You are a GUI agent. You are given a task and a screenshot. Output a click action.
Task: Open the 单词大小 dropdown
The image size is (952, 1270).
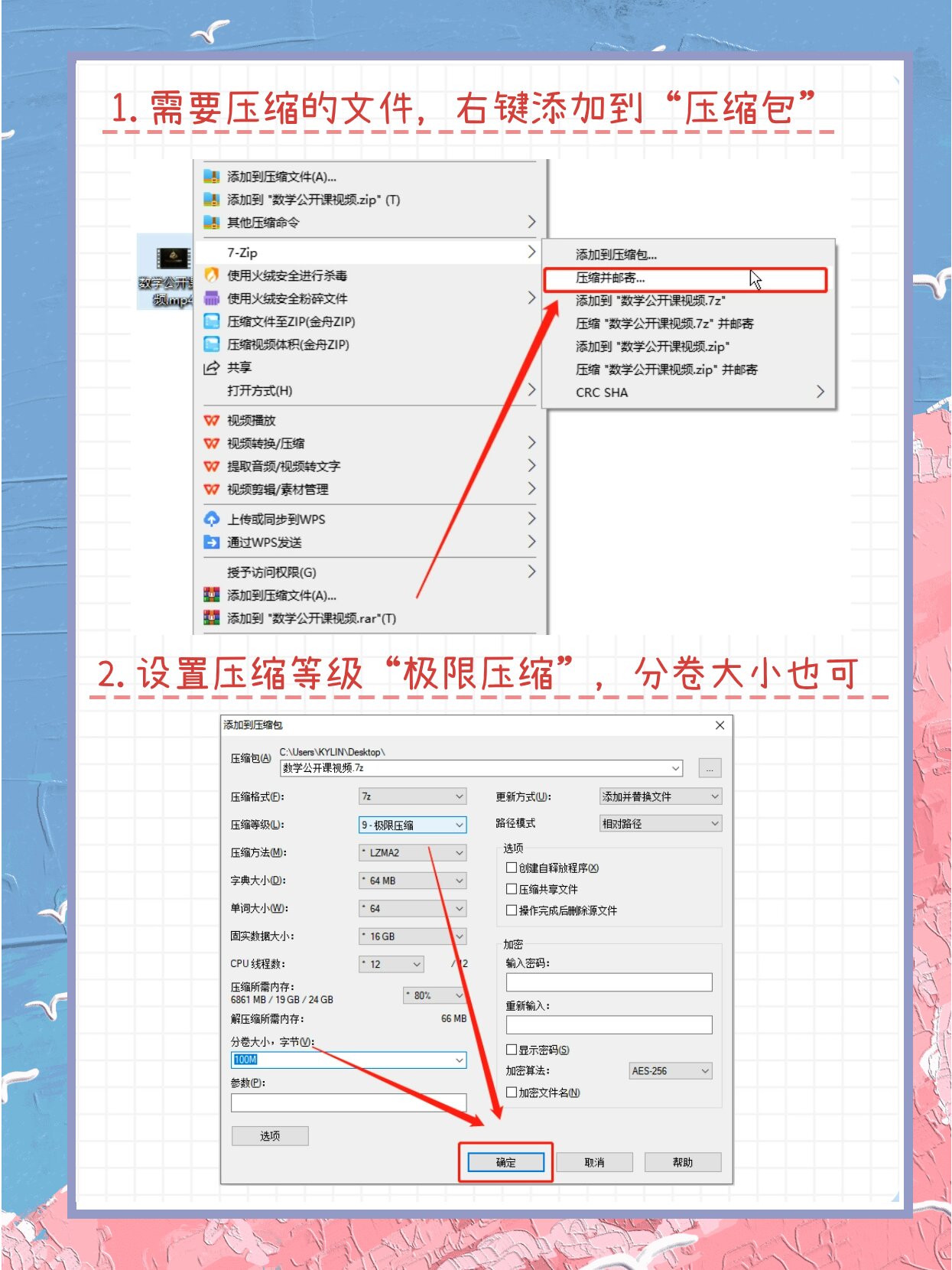tap(412, 908)
